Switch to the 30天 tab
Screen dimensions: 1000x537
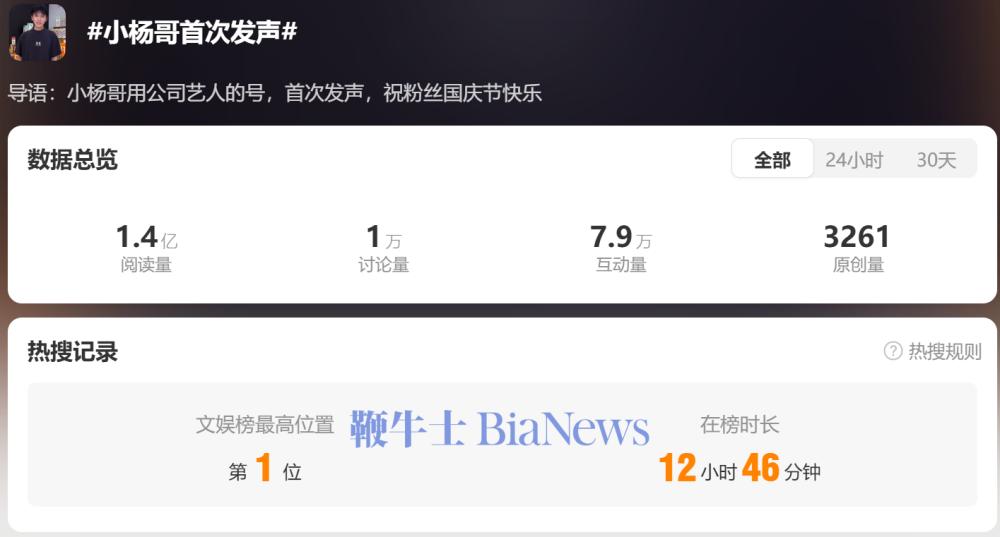(x=936, y=159)
